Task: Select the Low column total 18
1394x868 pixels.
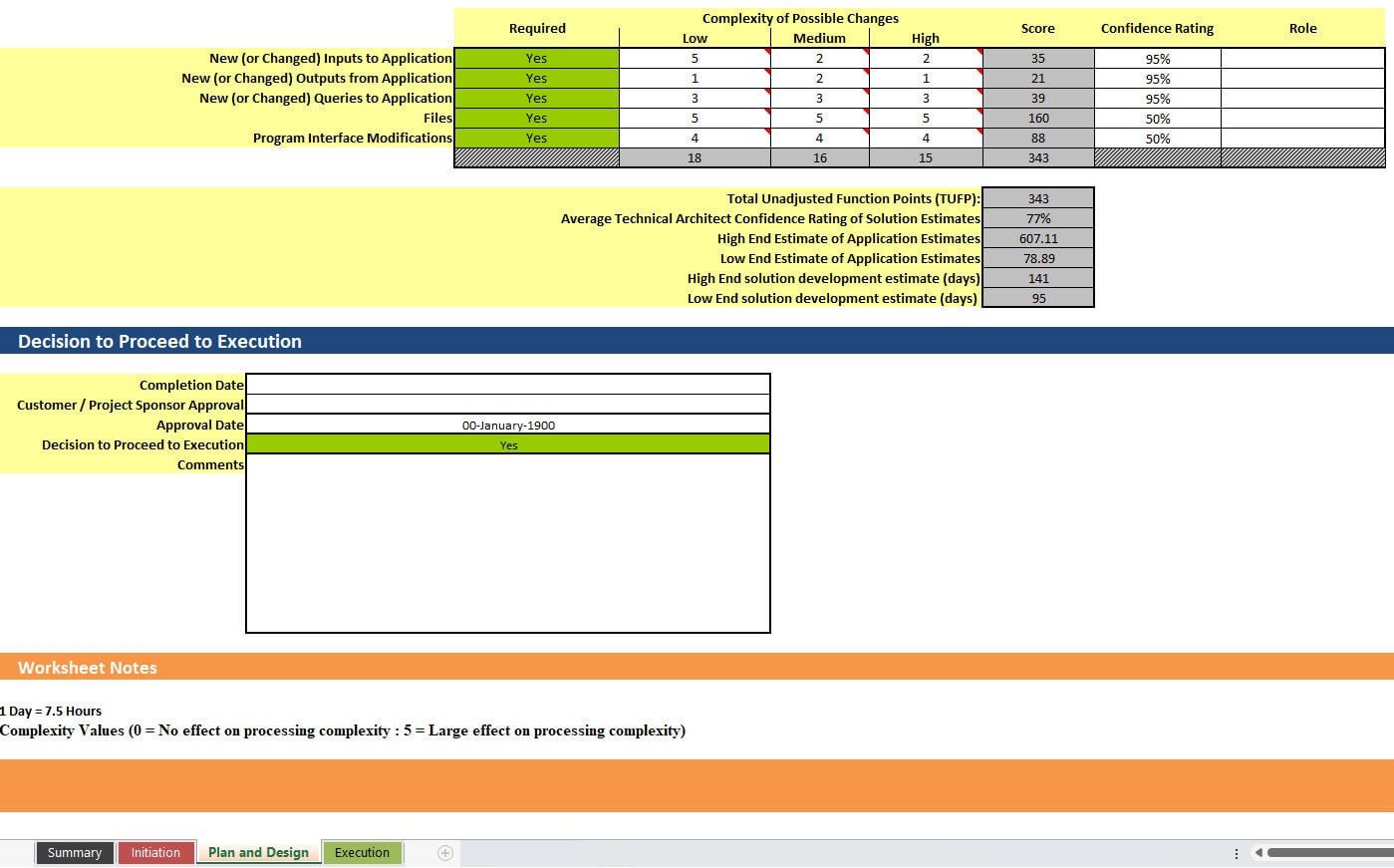Action: 695,157
